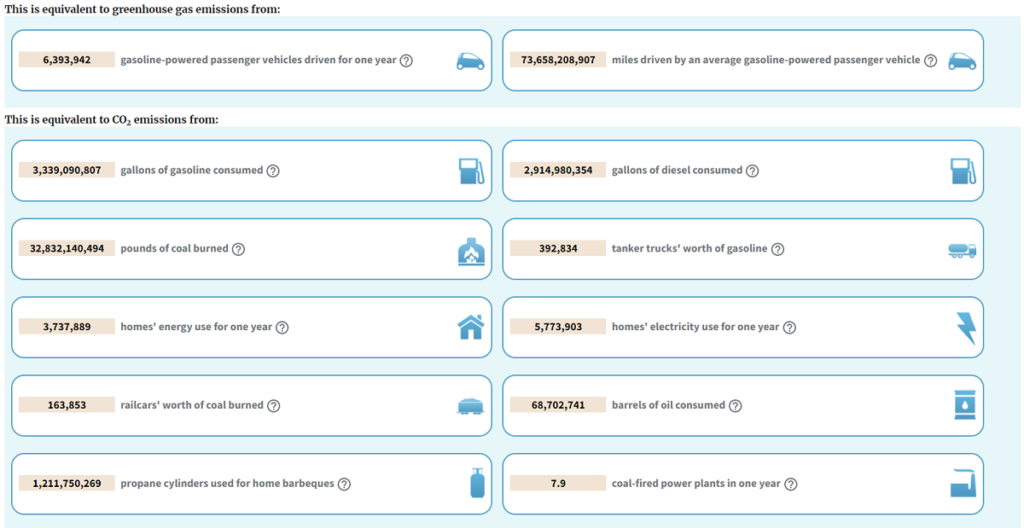Click 'pounds of coal burned' text
1024x528 pixels.
(174, 248)
